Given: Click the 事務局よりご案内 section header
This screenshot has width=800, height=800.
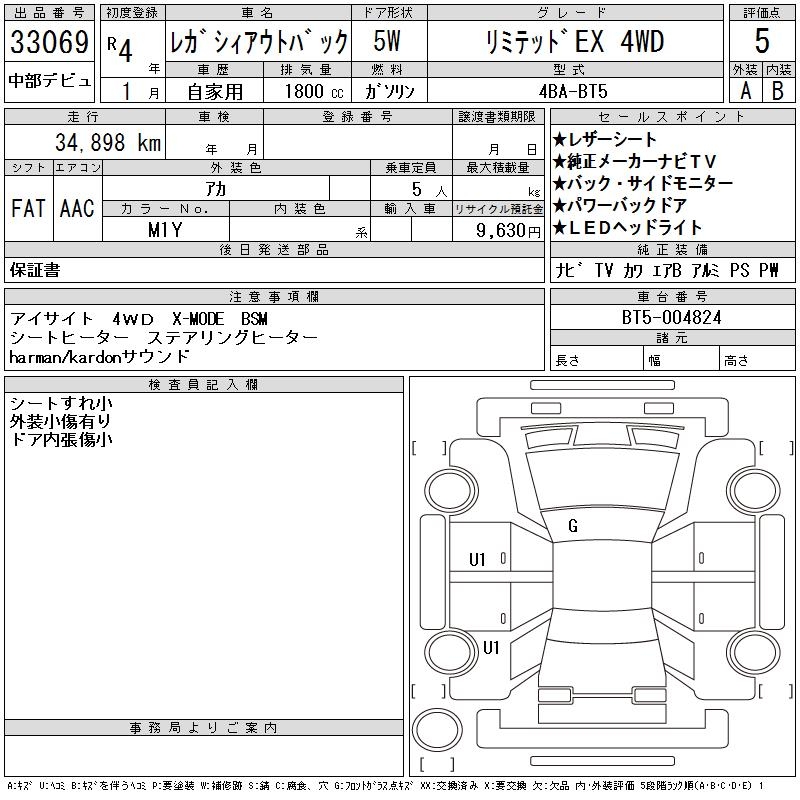Looking at the screenshot, I should (204, 728).
